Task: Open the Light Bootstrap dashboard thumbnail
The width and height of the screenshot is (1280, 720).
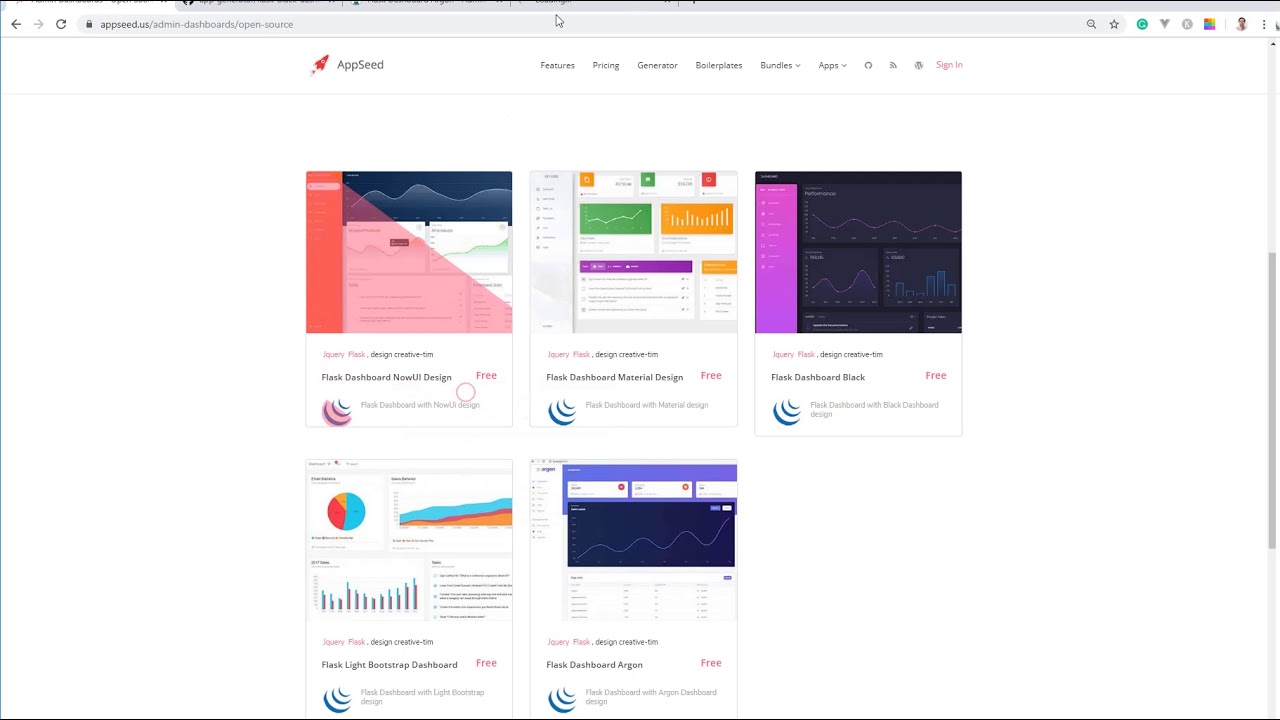Action: (x=409, y=540)
